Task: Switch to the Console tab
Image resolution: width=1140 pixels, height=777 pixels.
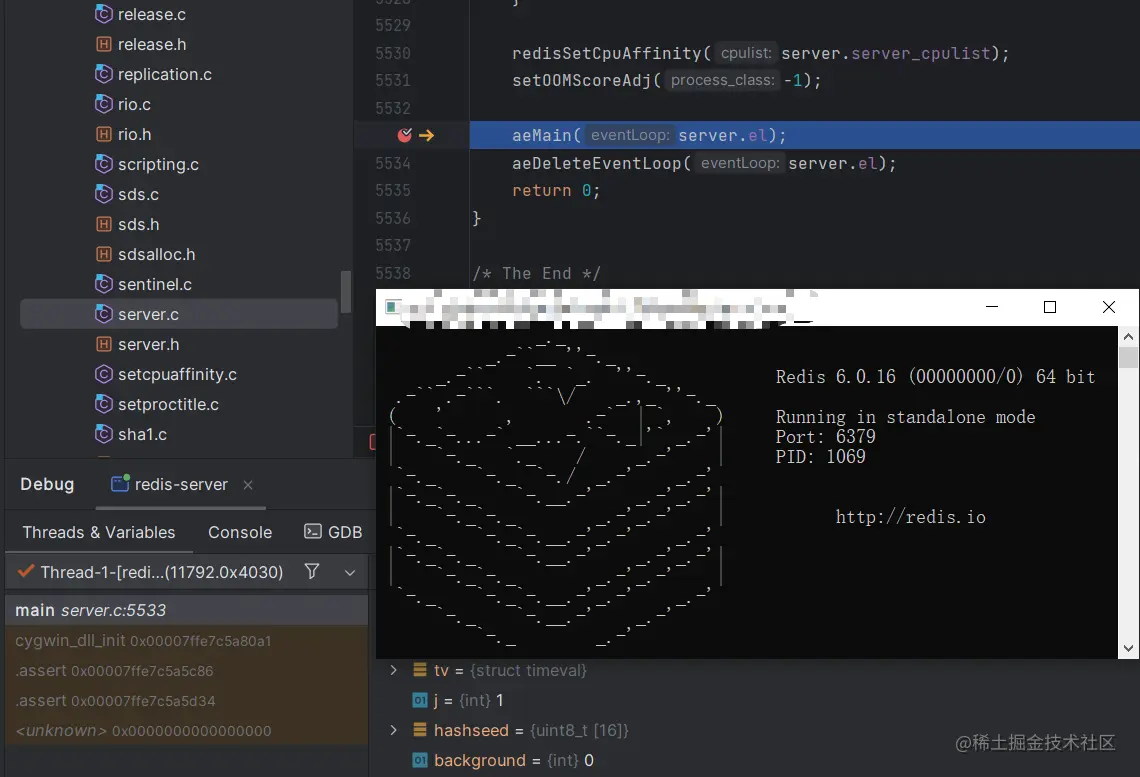Action: point(240,532)
